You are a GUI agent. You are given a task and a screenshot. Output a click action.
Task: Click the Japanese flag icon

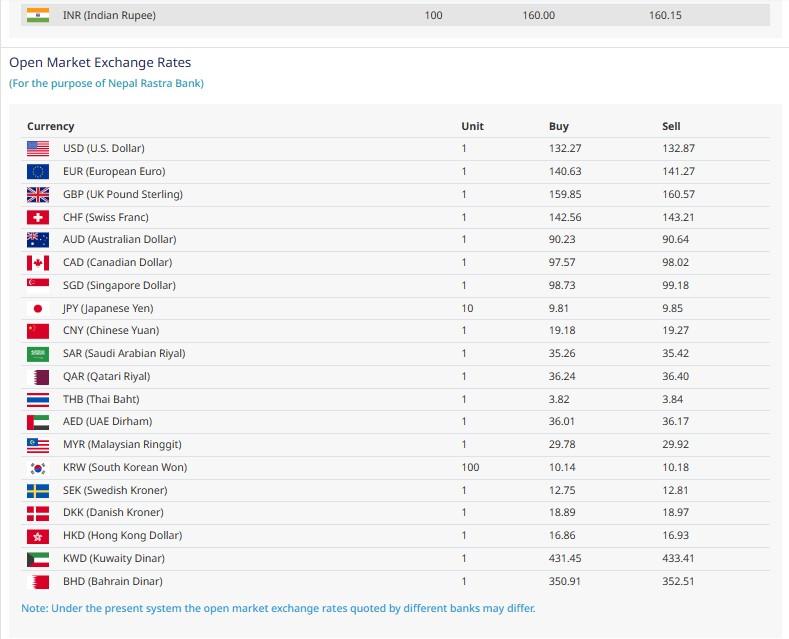38,308
